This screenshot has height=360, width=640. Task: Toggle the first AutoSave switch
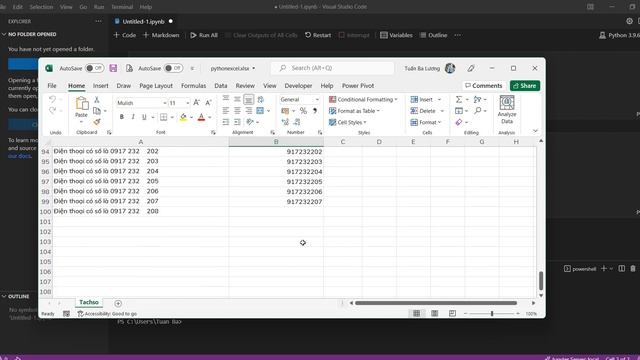click(x=94, y=68)
